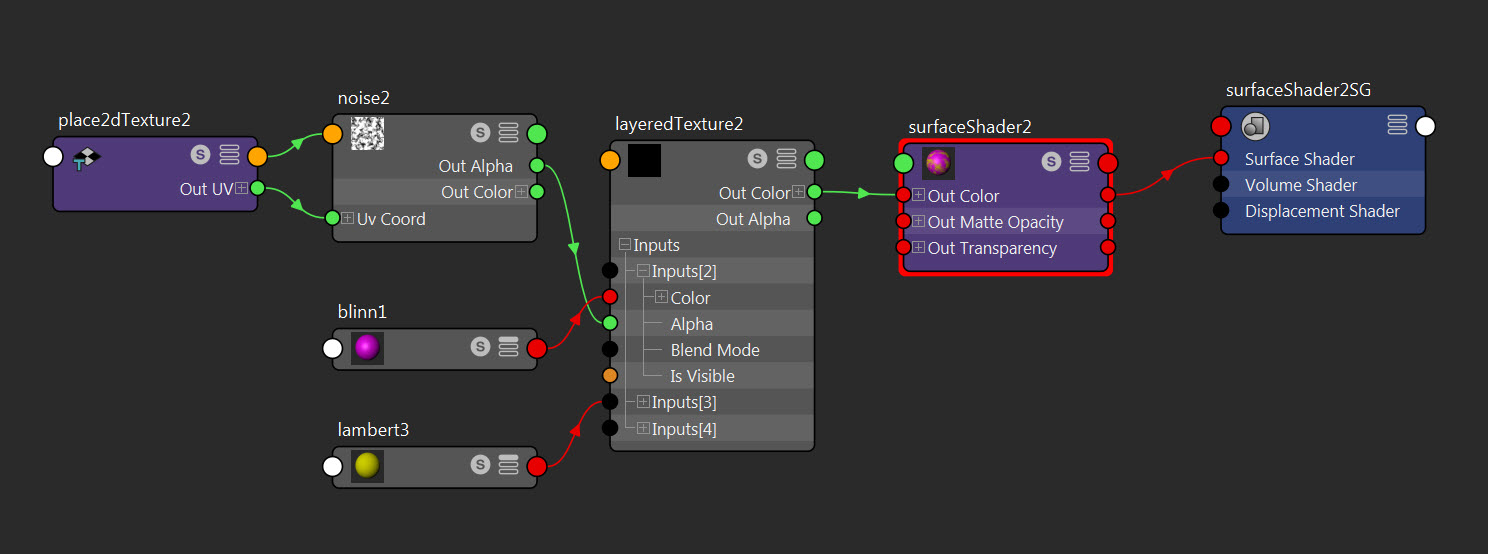Click noise2 Out Color output port
This screenshot has height=554, width=1488.
coord(537,192)
